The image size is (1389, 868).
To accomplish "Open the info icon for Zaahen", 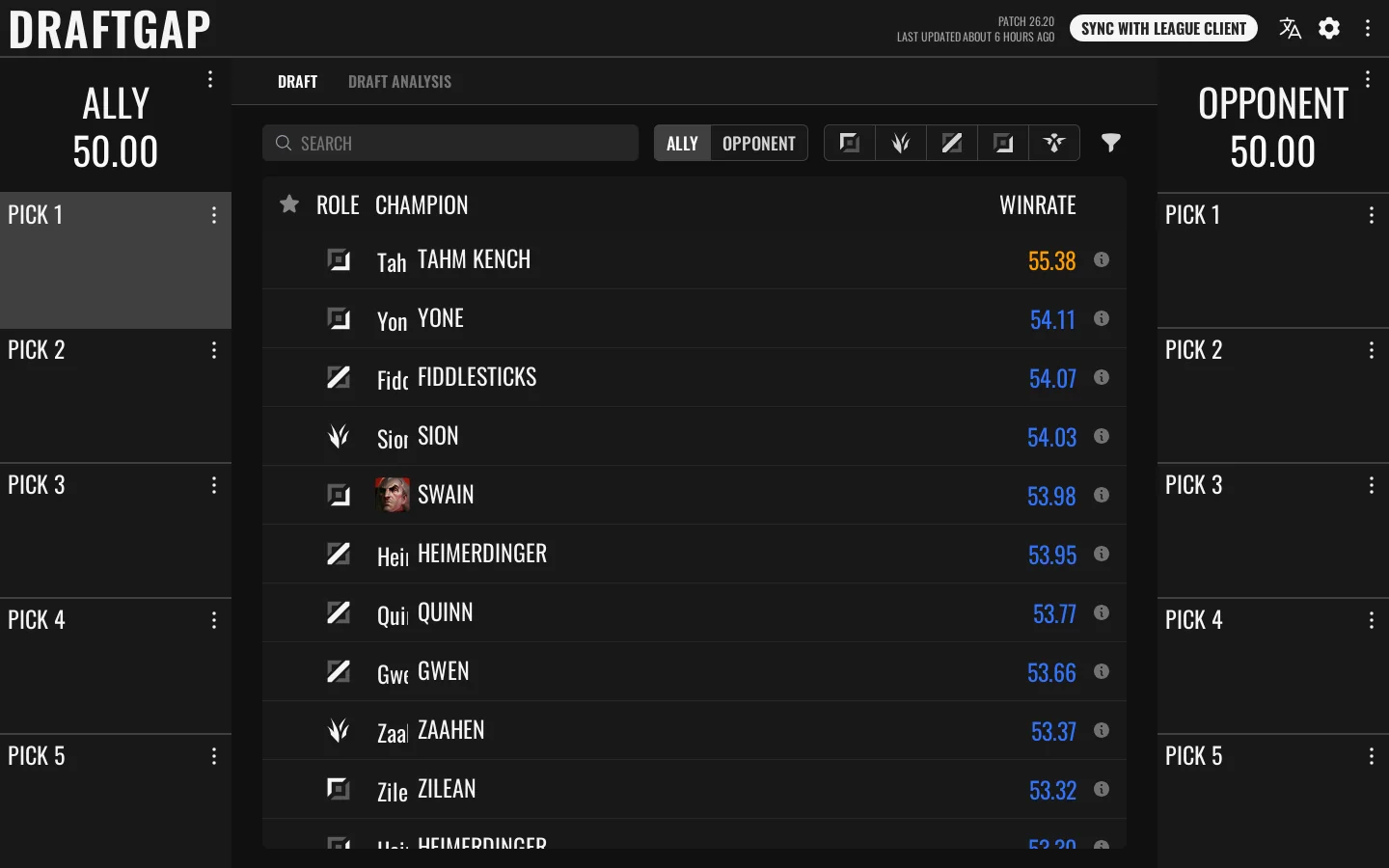I will click(x=1102, y=730).
